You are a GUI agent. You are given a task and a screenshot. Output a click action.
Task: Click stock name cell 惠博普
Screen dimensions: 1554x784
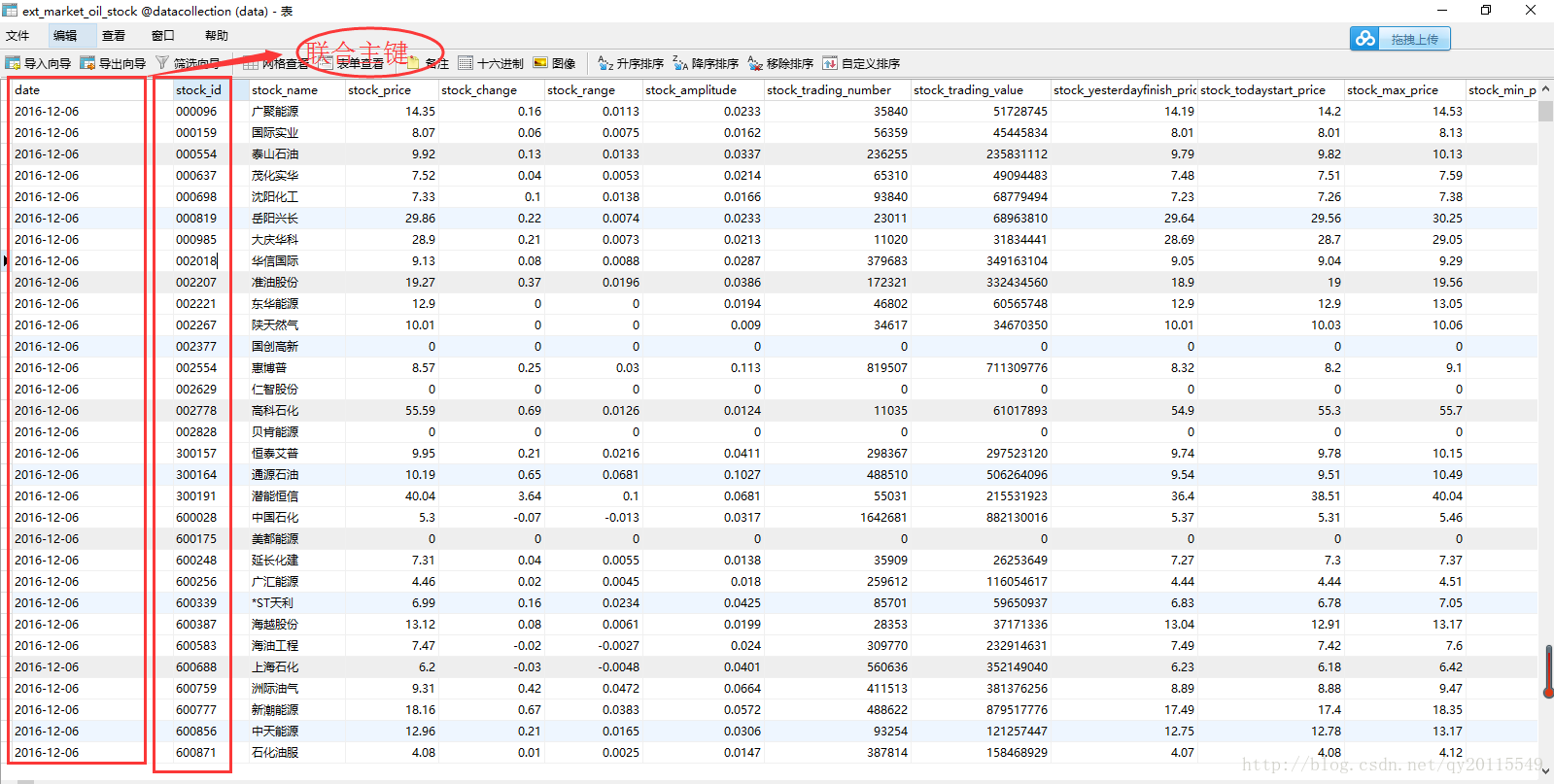(296, 367)
